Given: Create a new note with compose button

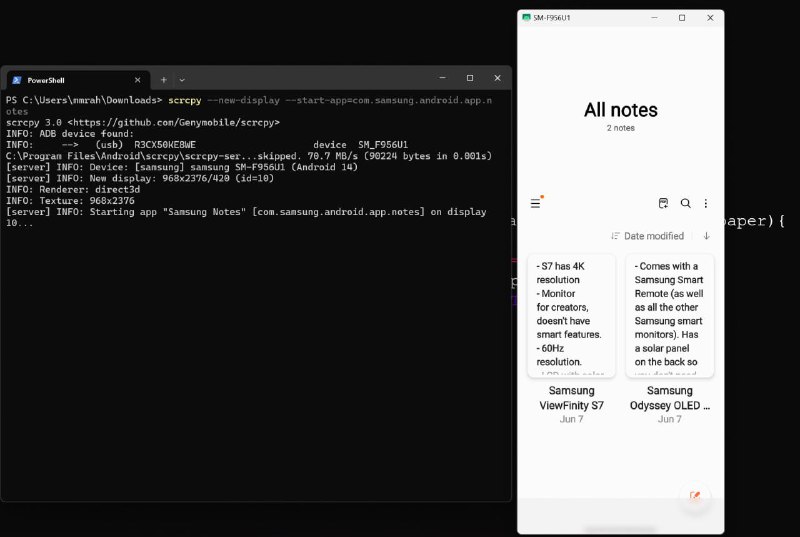Looking at the screenshot, I should coord(695,496).
